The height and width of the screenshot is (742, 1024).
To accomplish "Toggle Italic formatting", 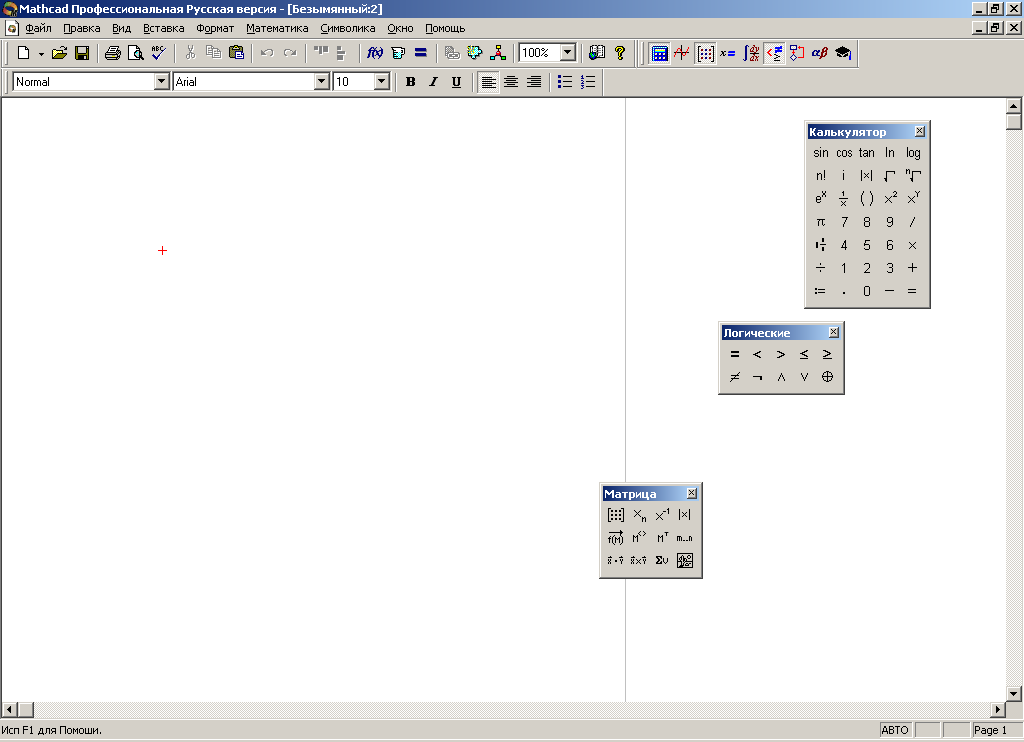I will (433, 82).
